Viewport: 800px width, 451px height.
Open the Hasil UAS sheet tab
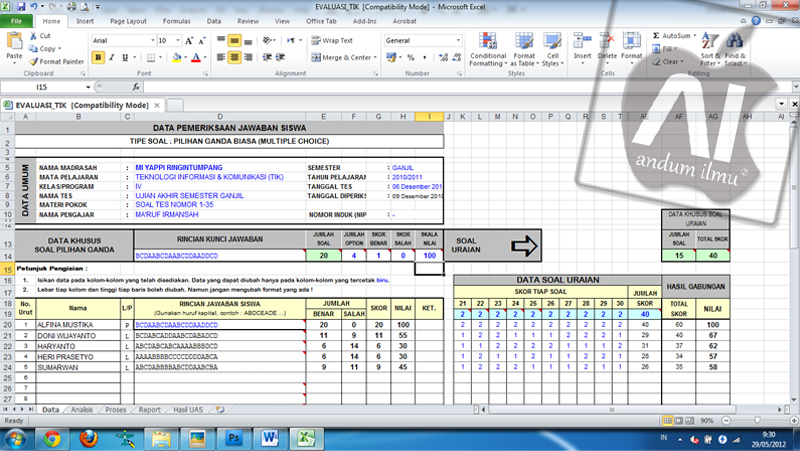click(x=188, y=410)
